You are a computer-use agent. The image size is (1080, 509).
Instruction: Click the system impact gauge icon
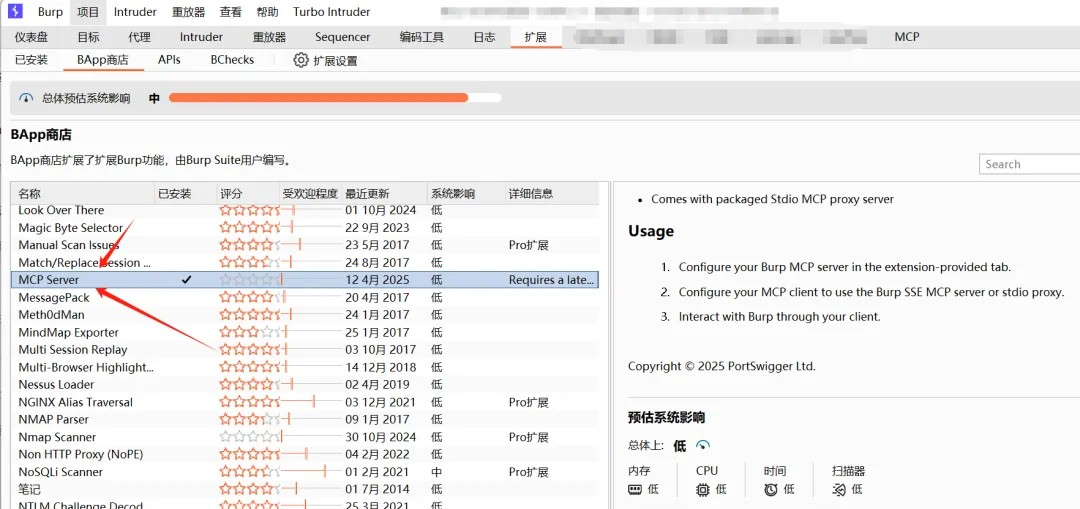(26, 98)
